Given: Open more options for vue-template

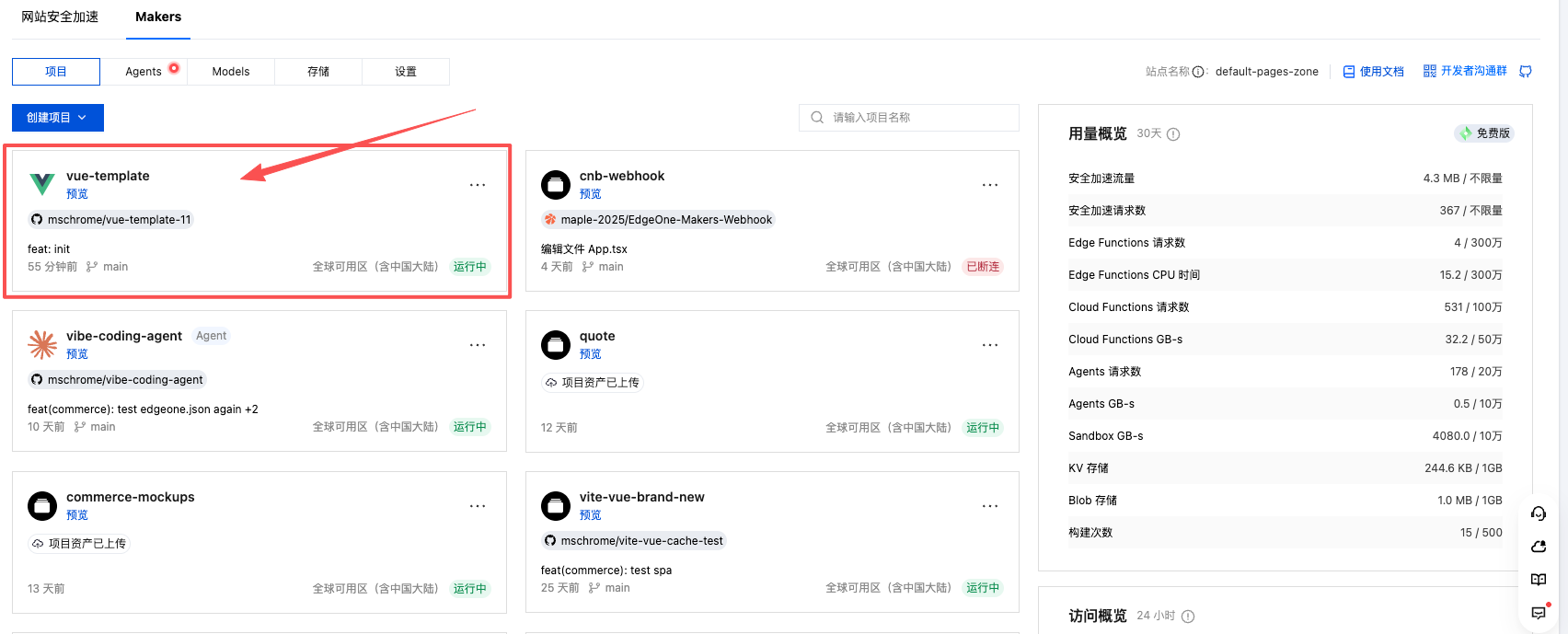Looking at the screenshot, I should pos(478,185).
